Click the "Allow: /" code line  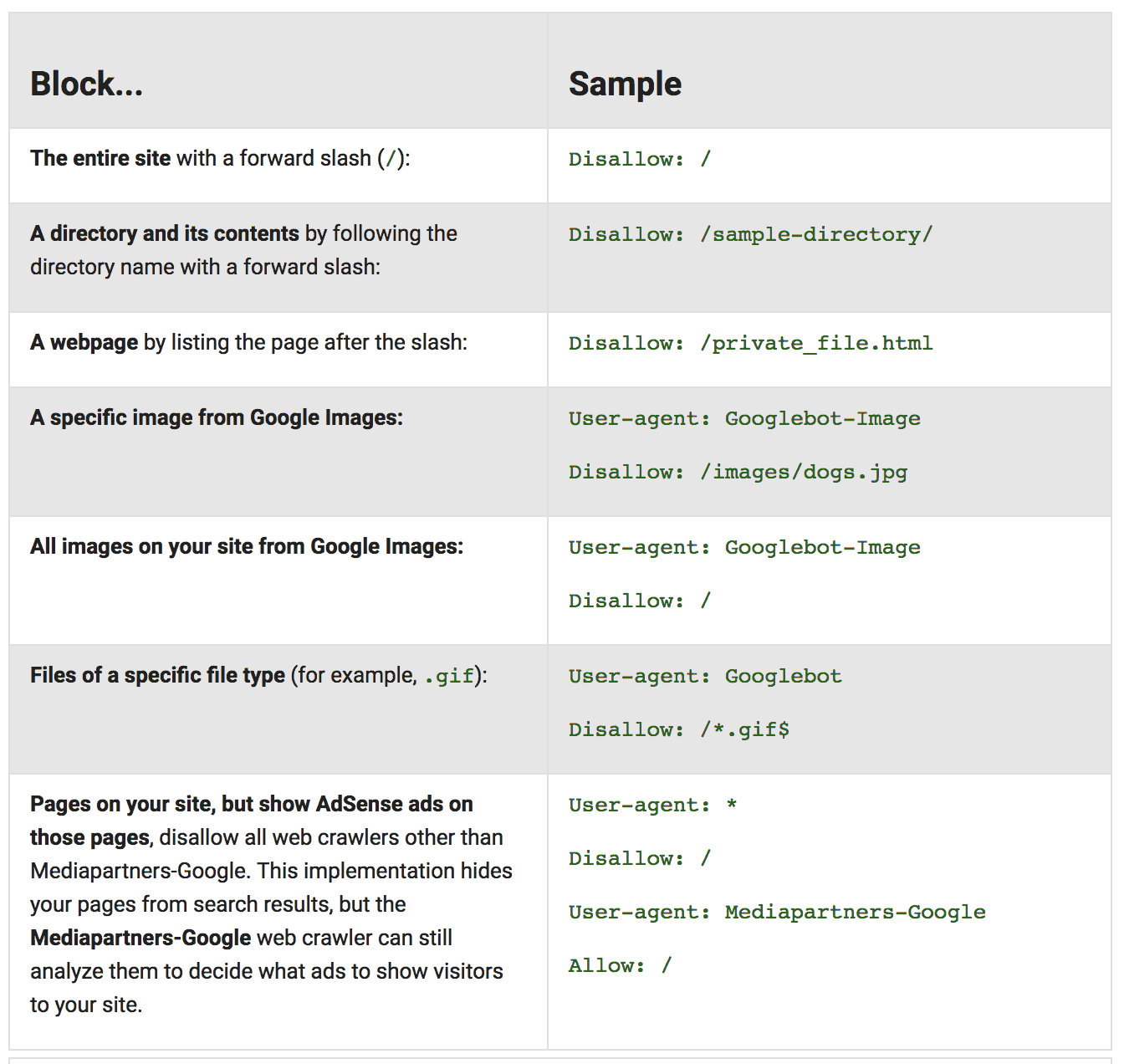[x=620, y=965]
